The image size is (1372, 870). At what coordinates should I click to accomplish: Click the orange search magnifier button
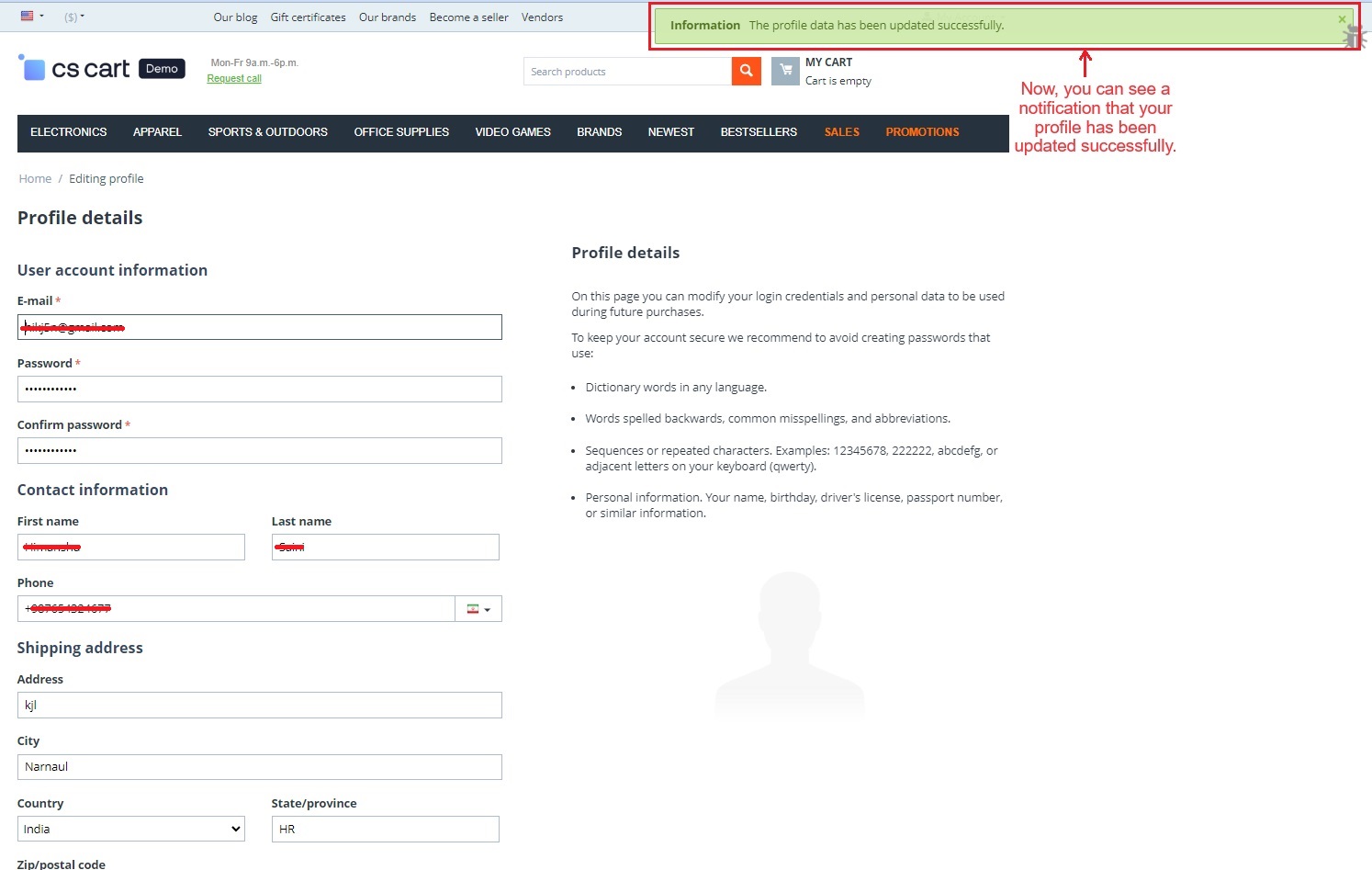(746, 71)
